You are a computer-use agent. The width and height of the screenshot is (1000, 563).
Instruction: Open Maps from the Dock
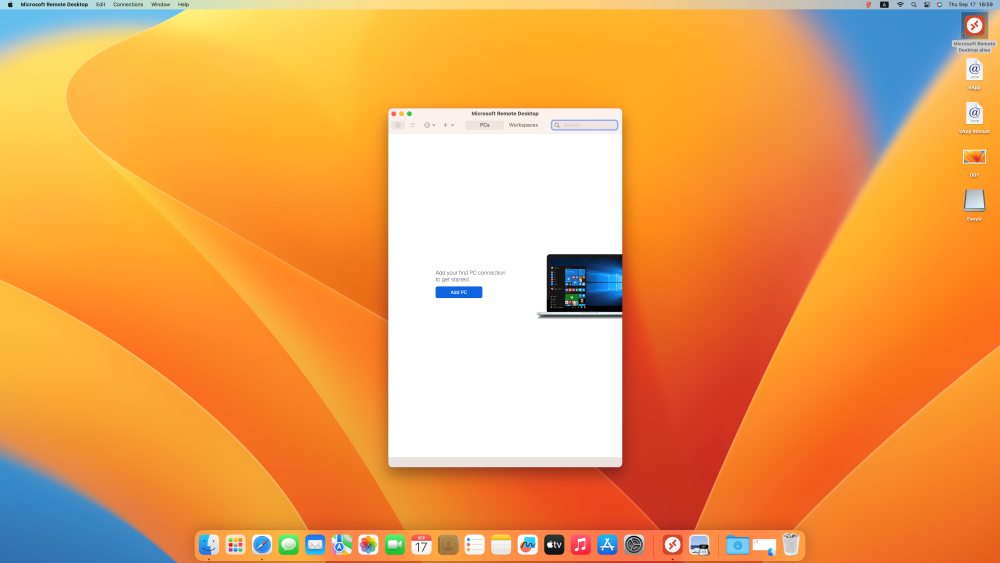(342, 545)
